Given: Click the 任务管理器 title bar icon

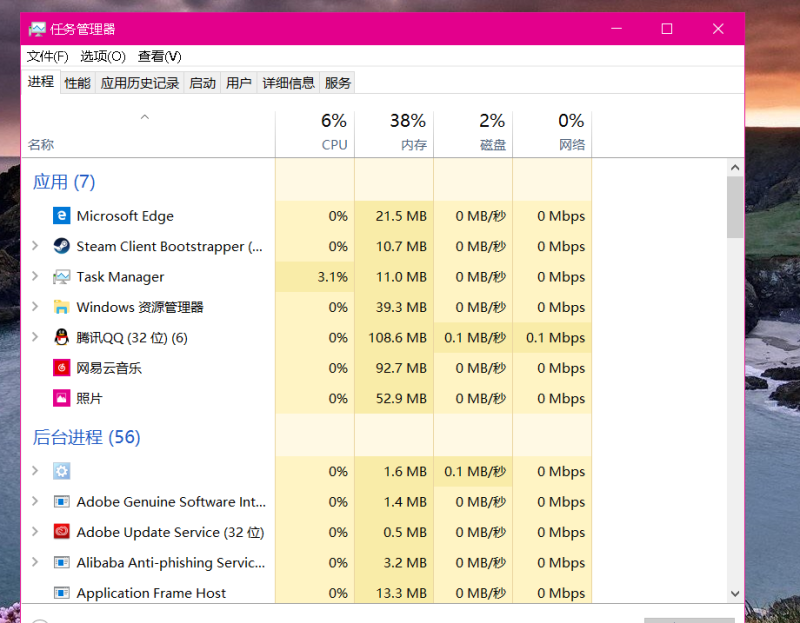Looking at the screenshot, I should [37, 29].
